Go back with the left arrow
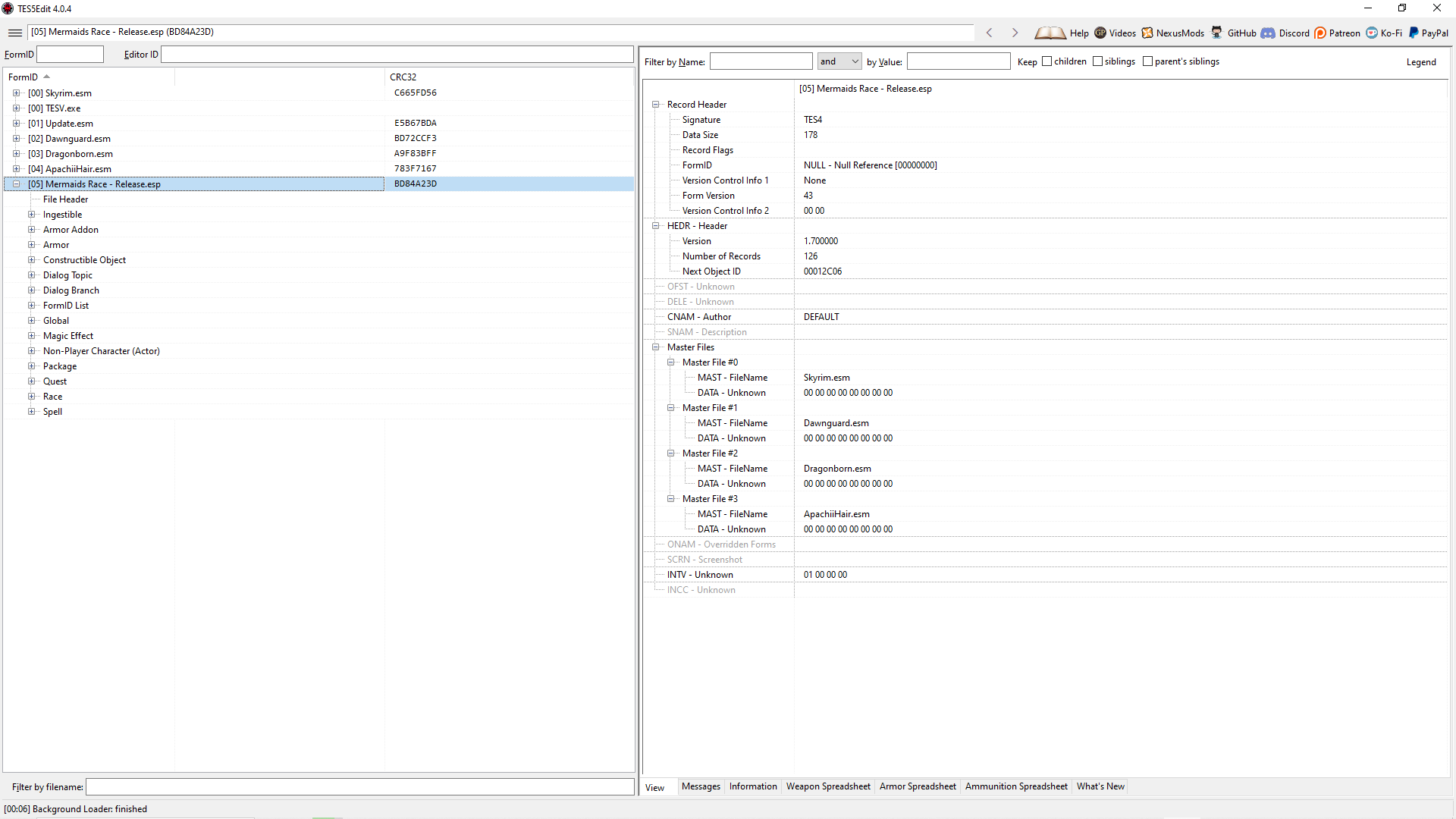This screenshot has width=1456, height=819. 990,33
